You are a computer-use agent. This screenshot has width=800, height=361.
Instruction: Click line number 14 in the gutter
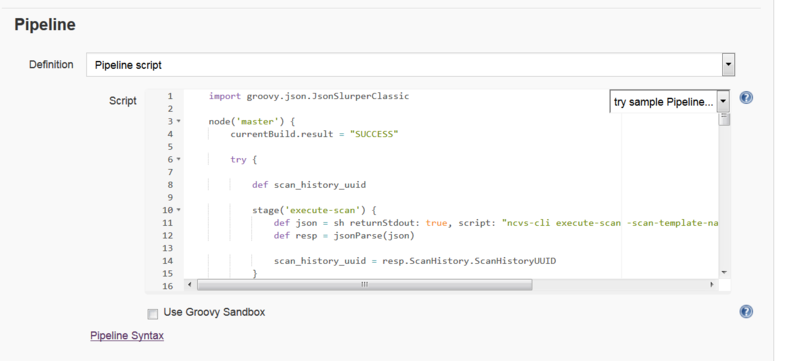point(167,261)
